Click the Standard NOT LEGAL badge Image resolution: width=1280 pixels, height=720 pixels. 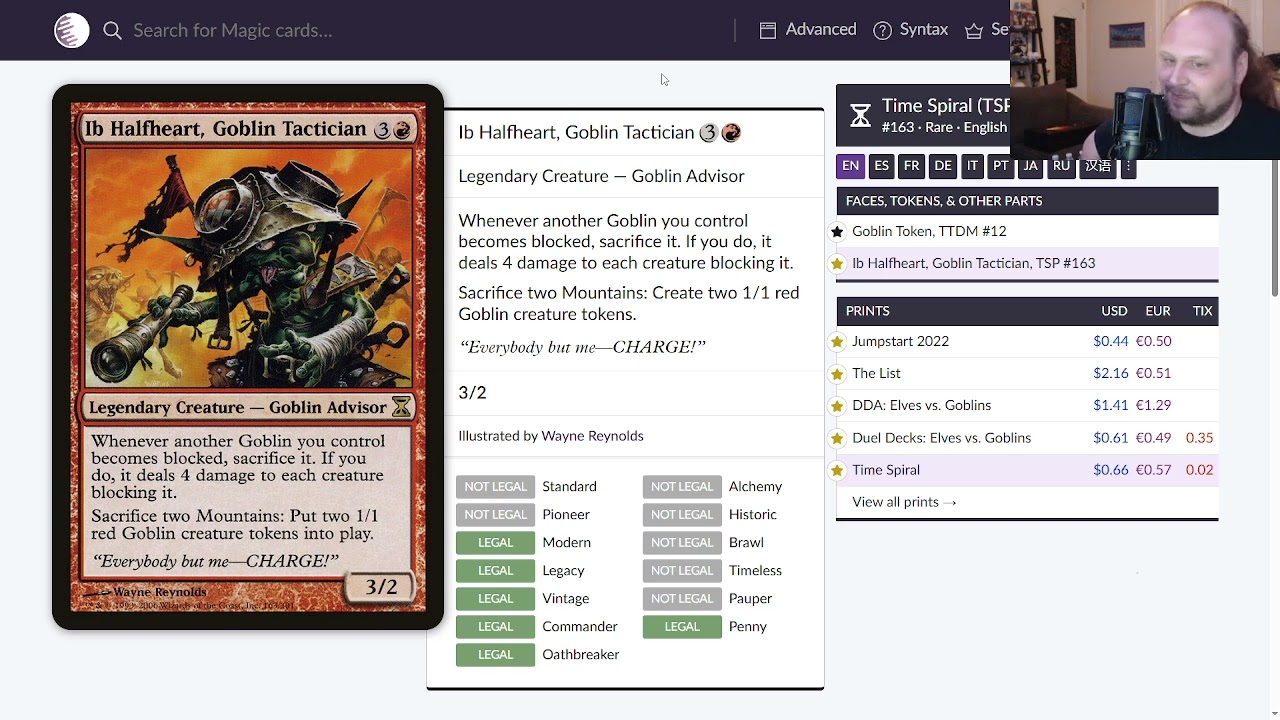pos(495,486)
